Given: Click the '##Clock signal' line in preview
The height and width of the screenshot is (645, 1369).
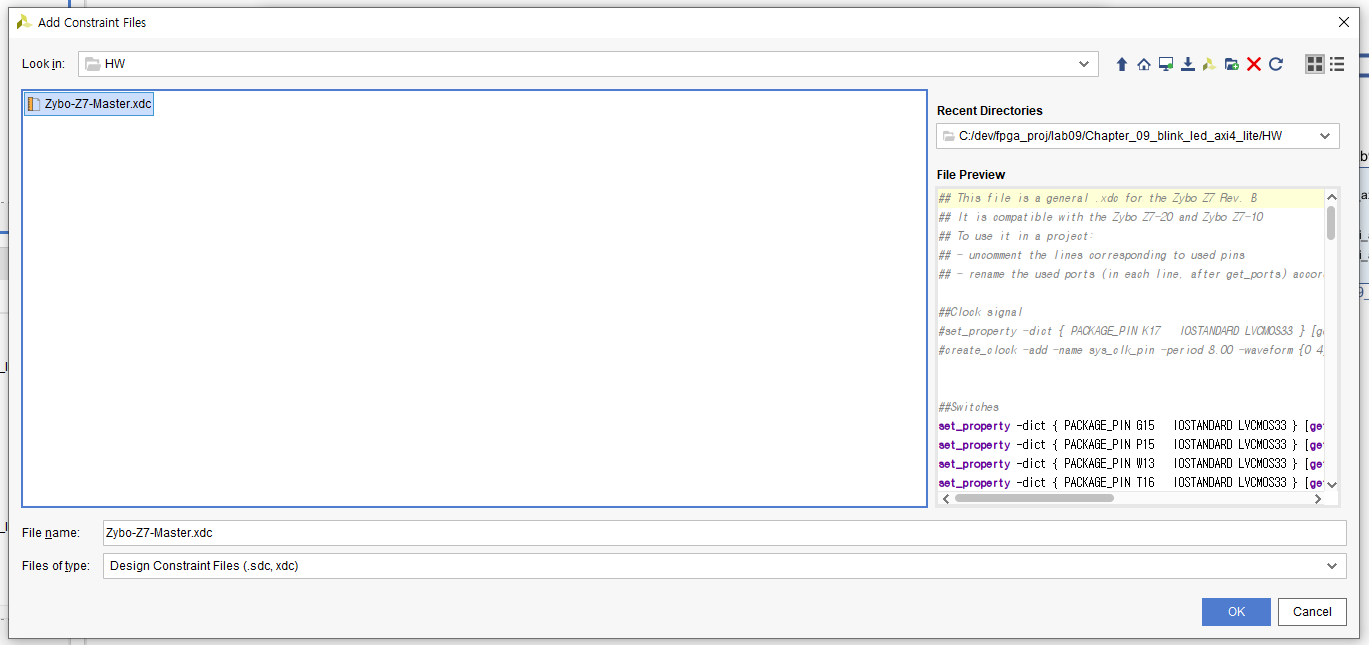Looking at the screenshot, I should point(981,312).
